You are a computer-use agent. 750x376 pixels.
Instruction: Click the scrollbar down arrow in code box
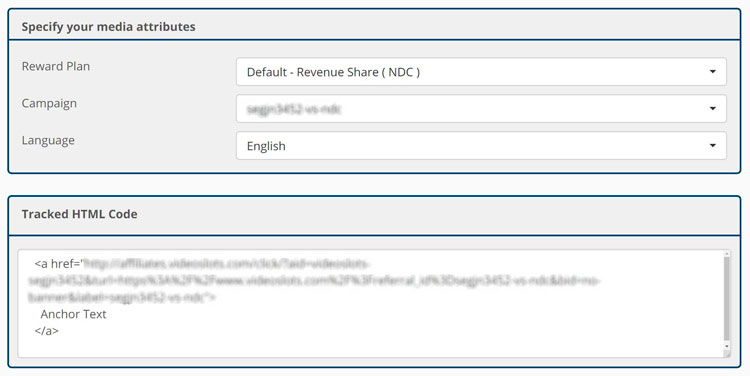[x=727, y=346]
